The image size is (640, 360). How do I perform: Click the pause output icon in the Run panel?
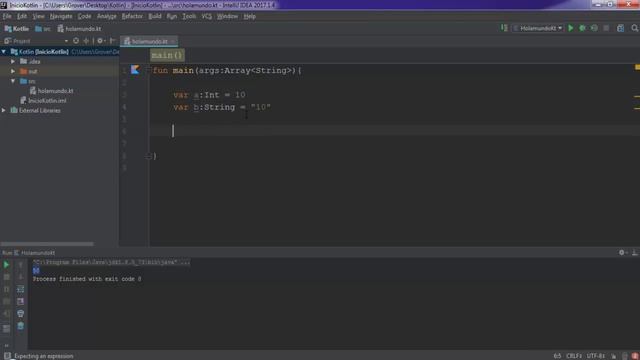tap(7, 289)
